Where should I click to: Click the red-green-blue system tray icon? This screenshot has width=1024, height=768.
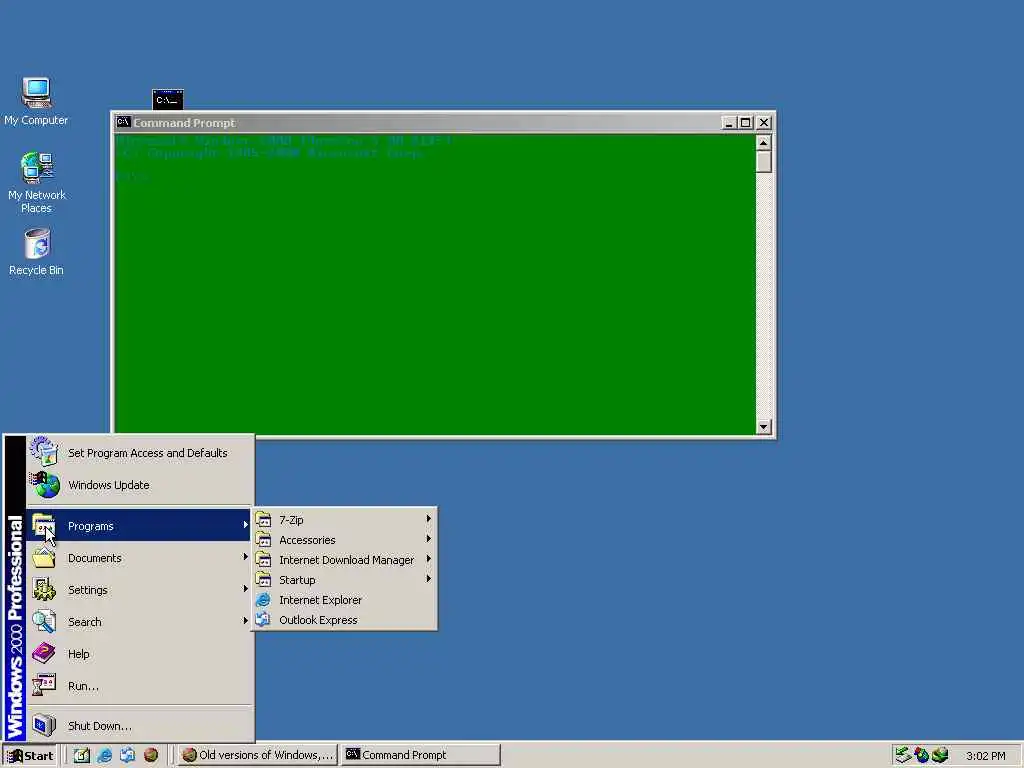tap(921, 756)
